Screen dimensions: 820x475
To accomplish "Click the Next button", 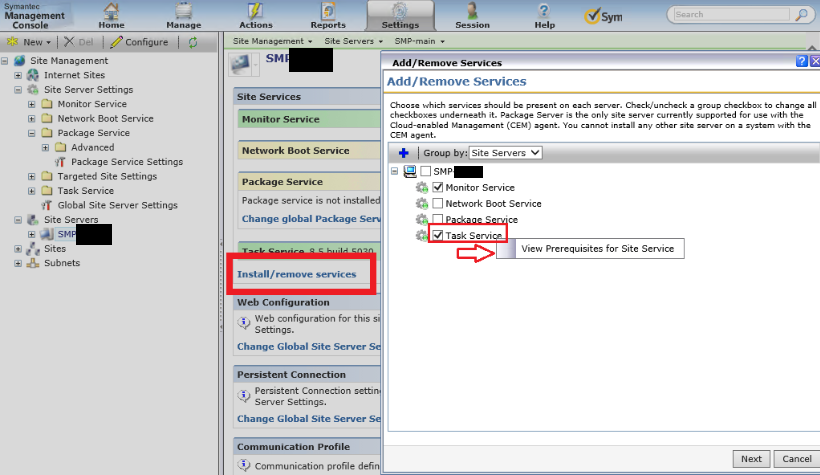I will pyautogui.click(x=751, y=459).
